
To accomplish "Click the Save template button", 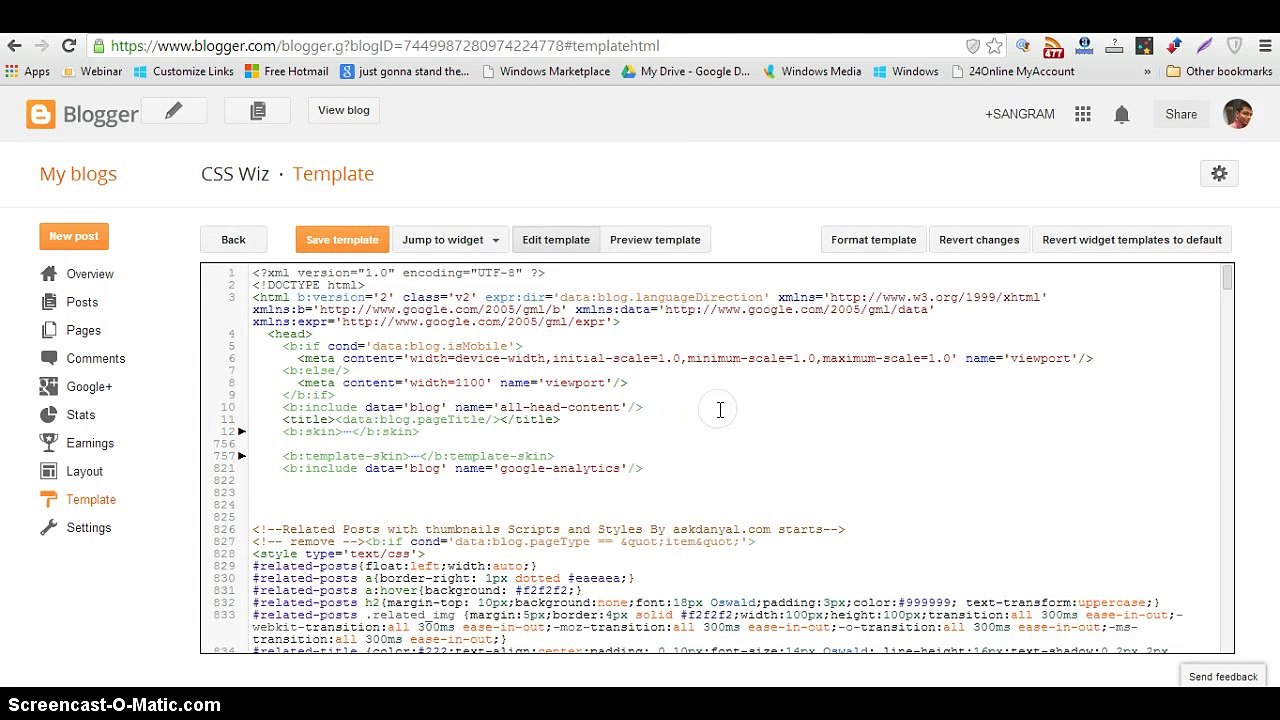I will pos(342,240).
